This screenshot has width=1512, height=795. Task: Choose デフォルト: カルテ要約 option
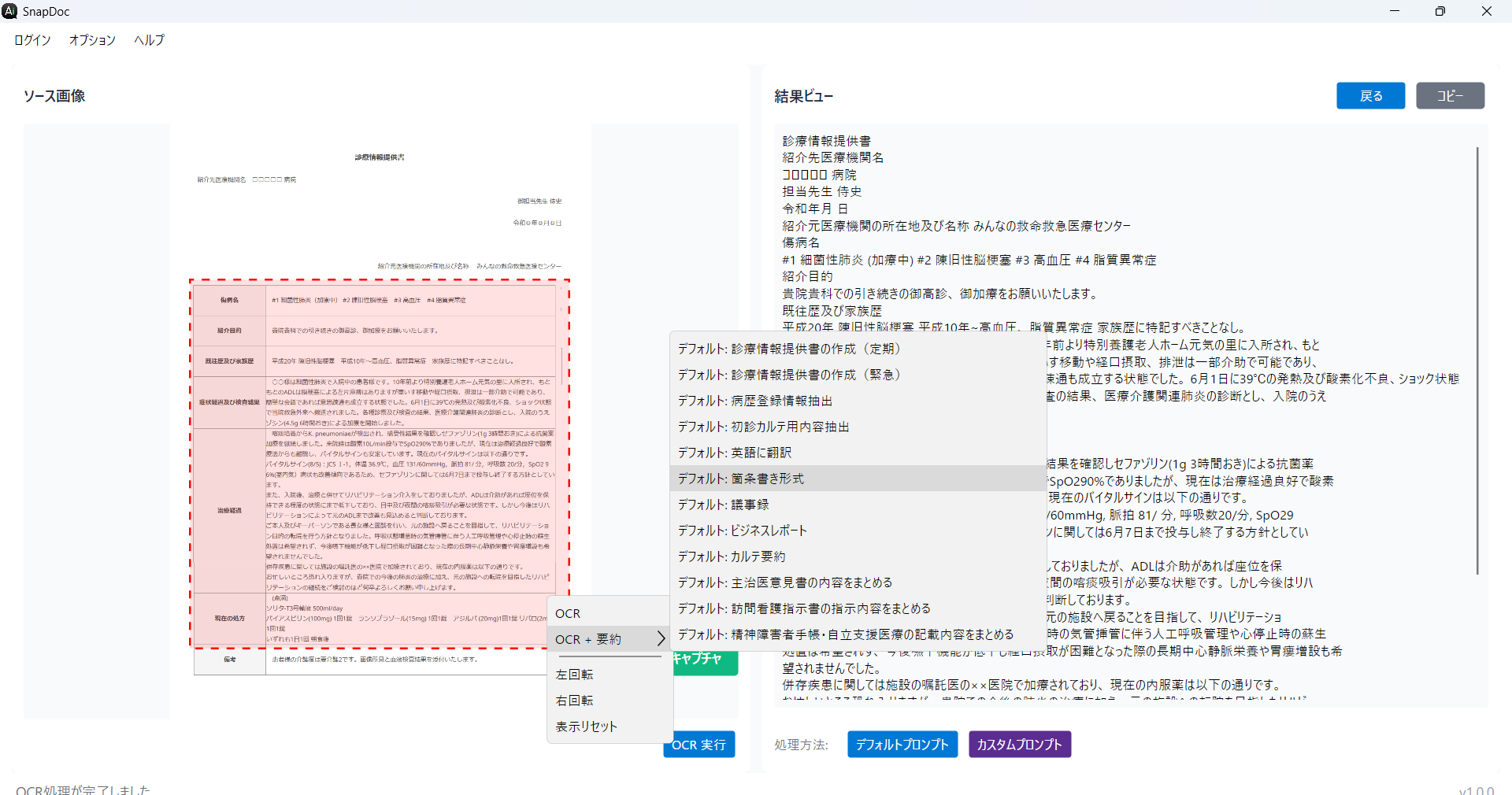point(731,556)
